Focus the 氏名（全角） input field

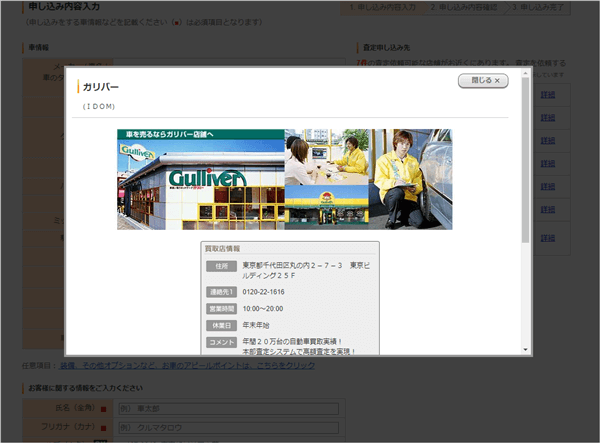click(229, 409)
